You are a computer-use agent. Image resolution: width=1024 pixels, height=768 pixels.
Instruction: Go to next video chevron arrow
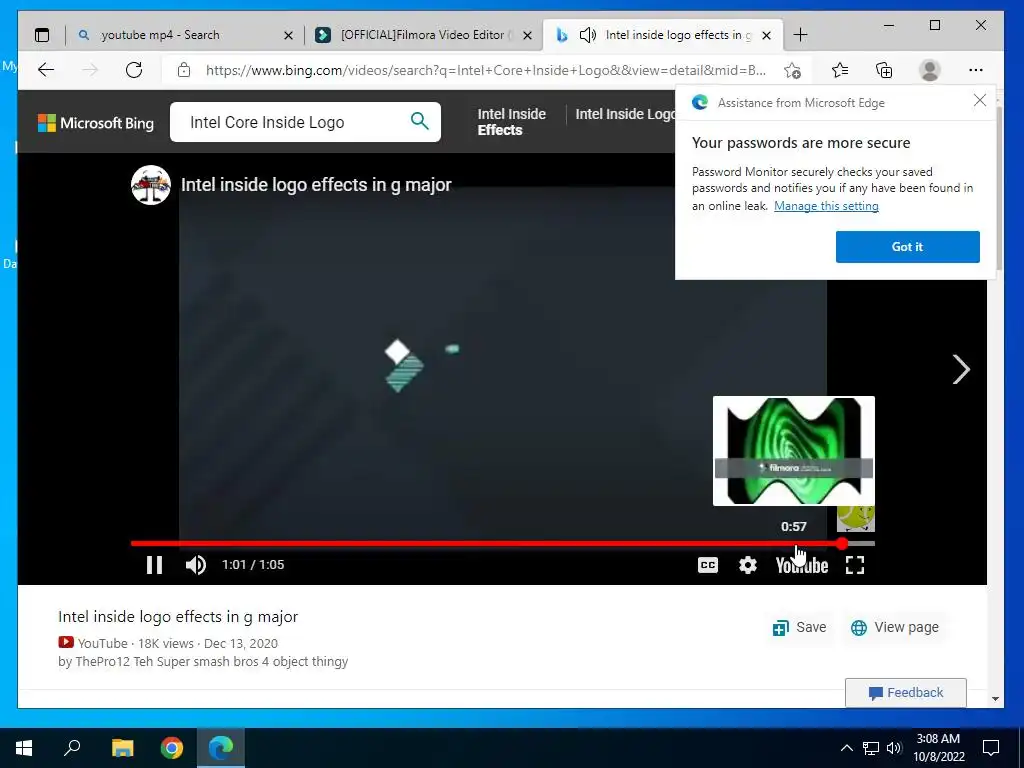[961, 370]
